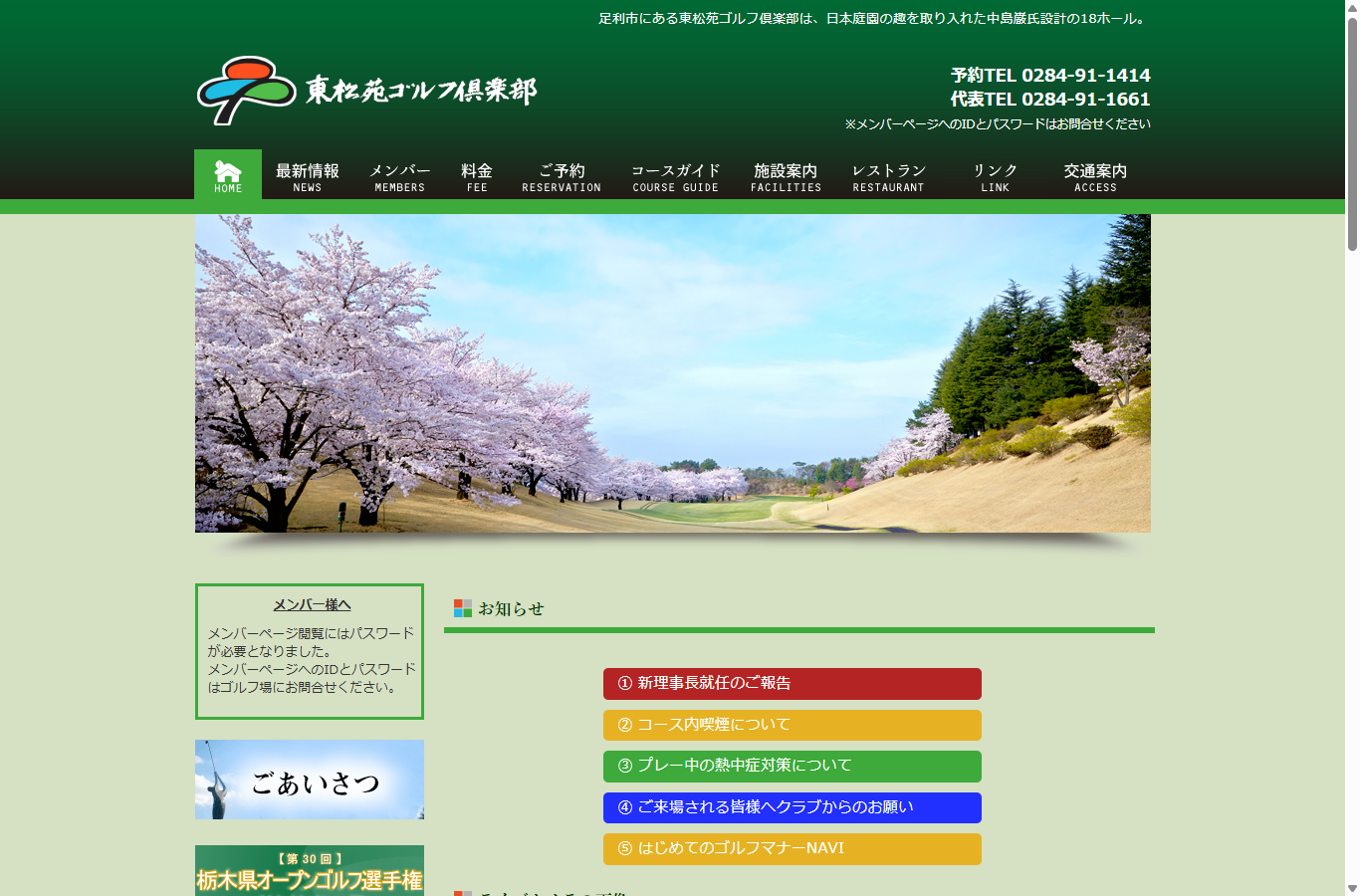This screenshot has height=896, width=1360.
Task: Open コースガイド COURSE GUIDE menu
Action: pos(675,177)
